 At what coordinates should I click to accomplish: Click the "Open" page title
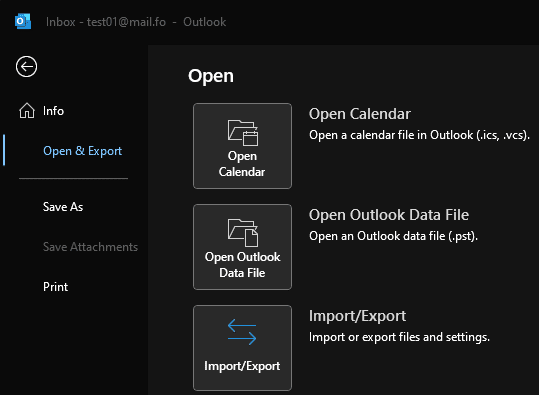click(211, 76)
